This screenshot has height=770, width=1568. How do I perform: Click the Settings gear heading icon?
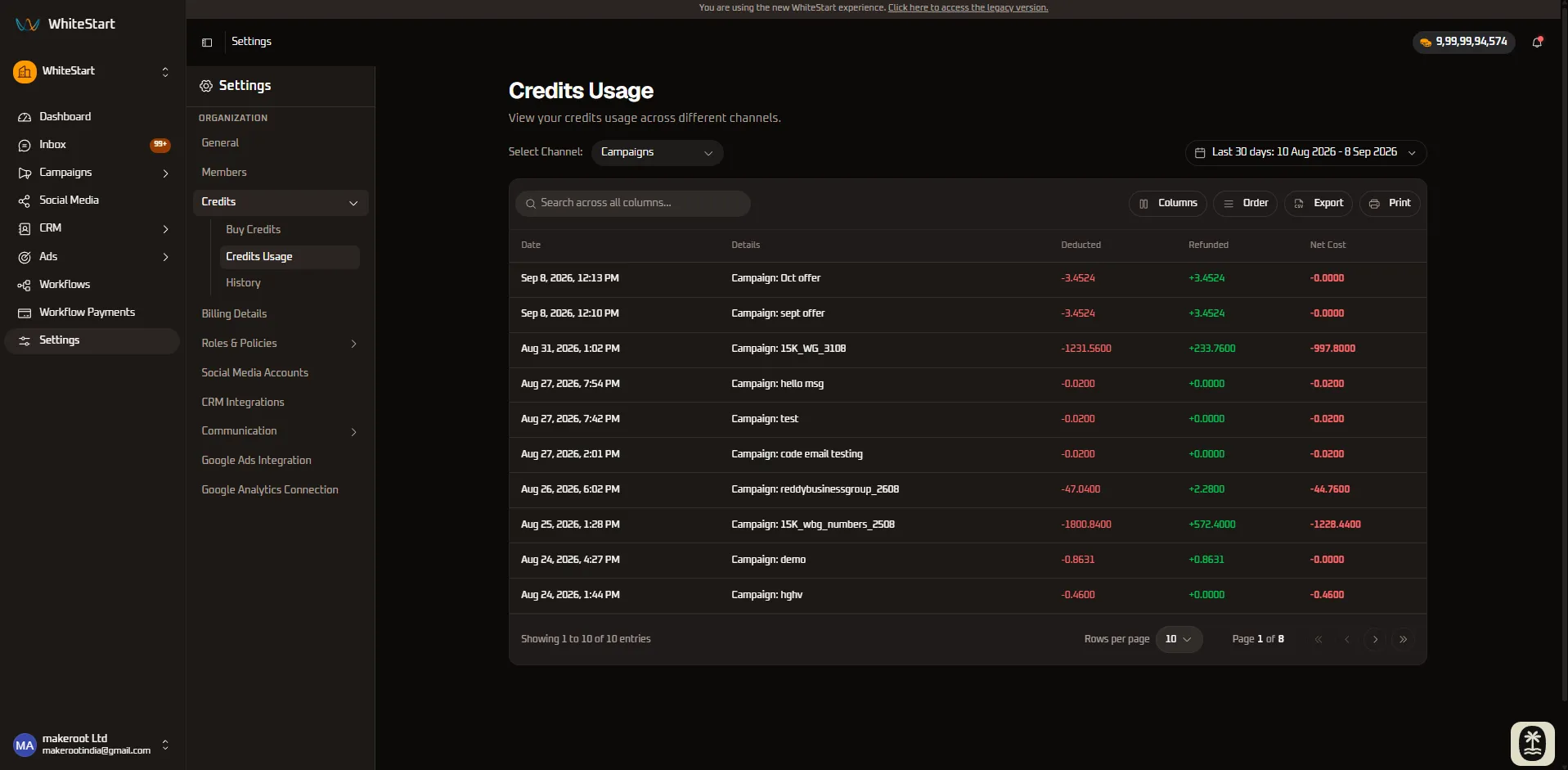[206, 86]
